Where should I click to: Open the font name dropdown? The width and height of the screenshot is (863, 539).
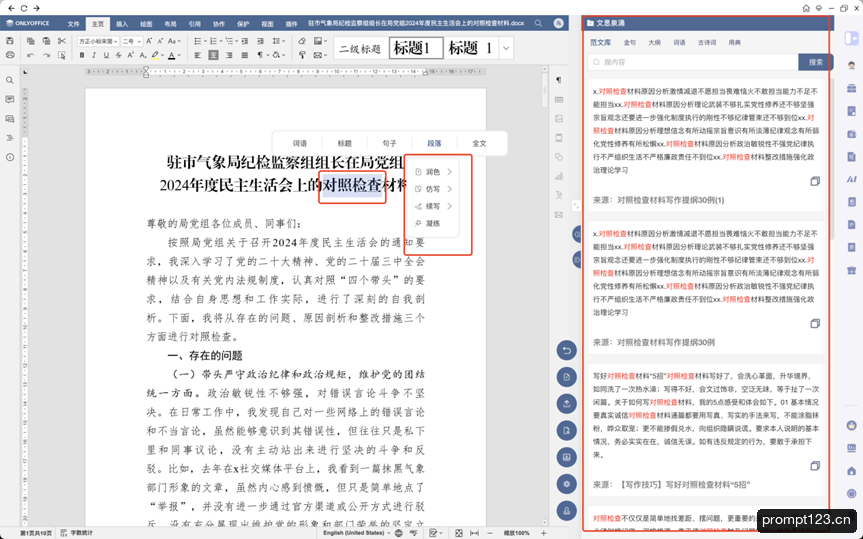click(x=99, y=41)
